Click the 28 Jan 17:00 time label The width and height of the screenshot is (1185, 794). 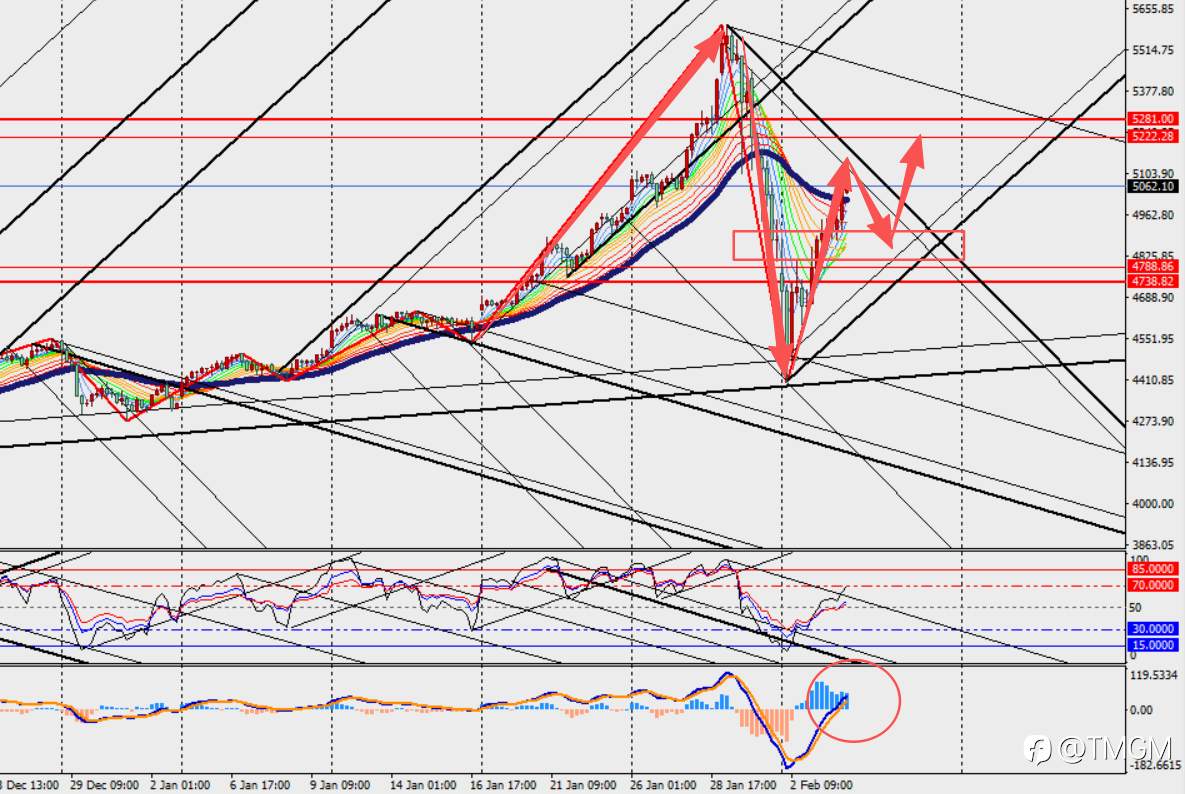coord(743,786)
